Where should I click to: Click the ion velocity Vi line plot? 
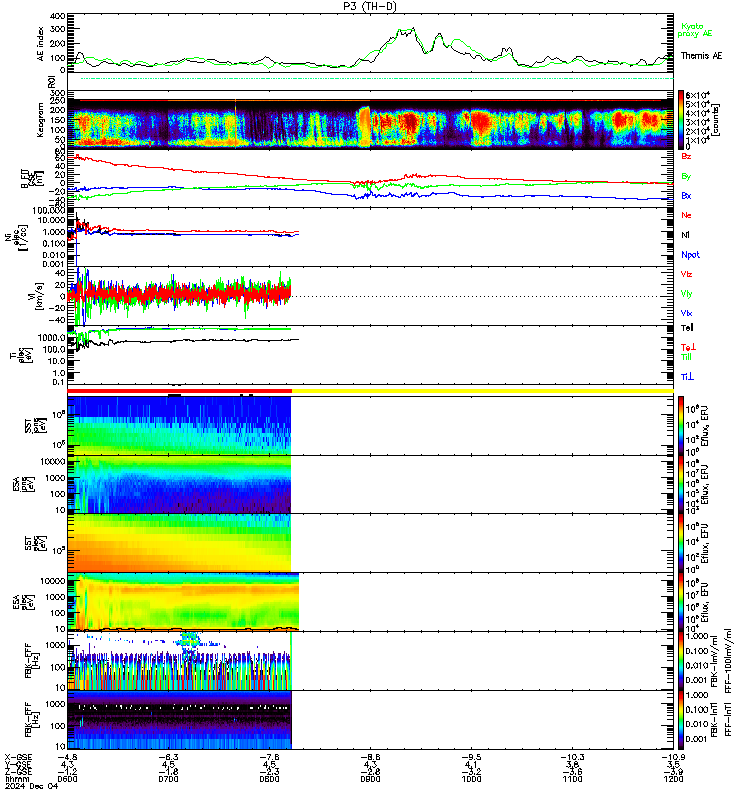click(179, 296)
